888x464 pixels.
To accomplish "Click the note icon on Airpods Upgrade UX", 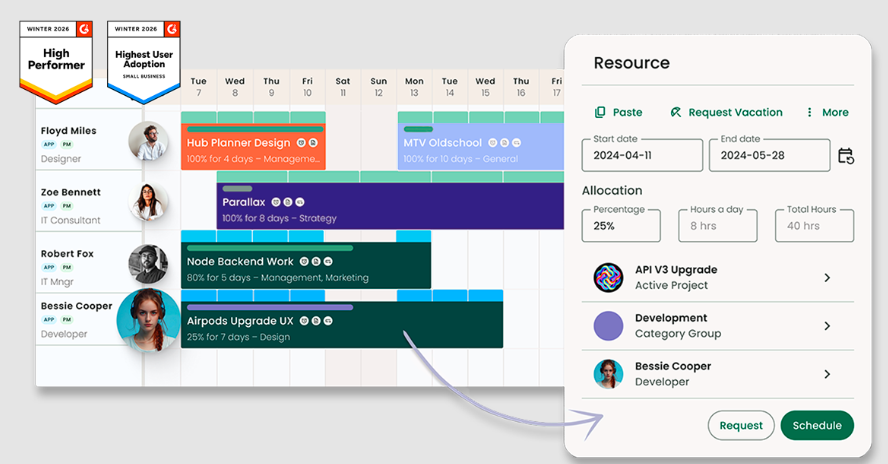I will point(316,321).
